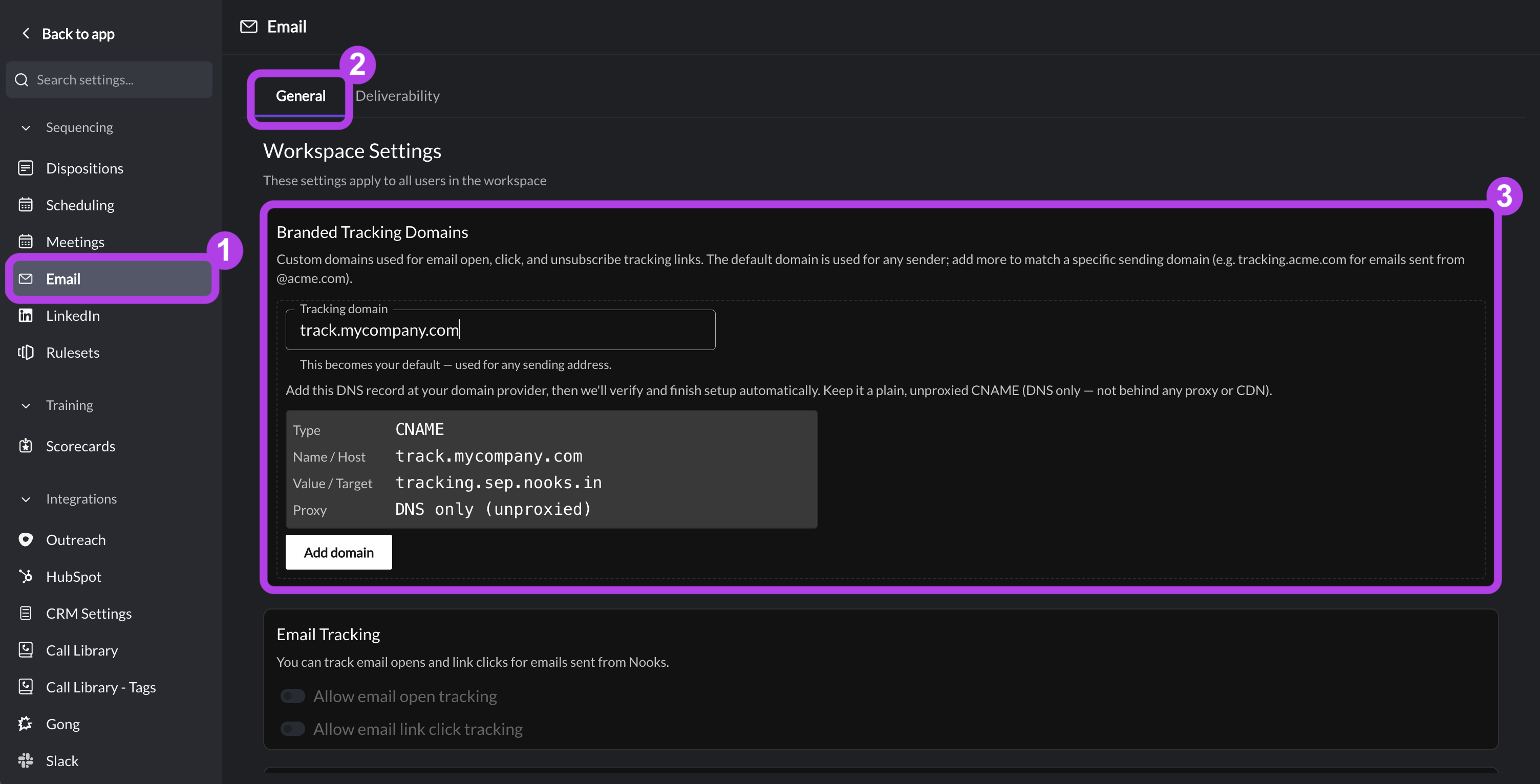The image size is (1540, 784).
Task: Click the Workspace Settings heading
Action: tap(352, 150)
